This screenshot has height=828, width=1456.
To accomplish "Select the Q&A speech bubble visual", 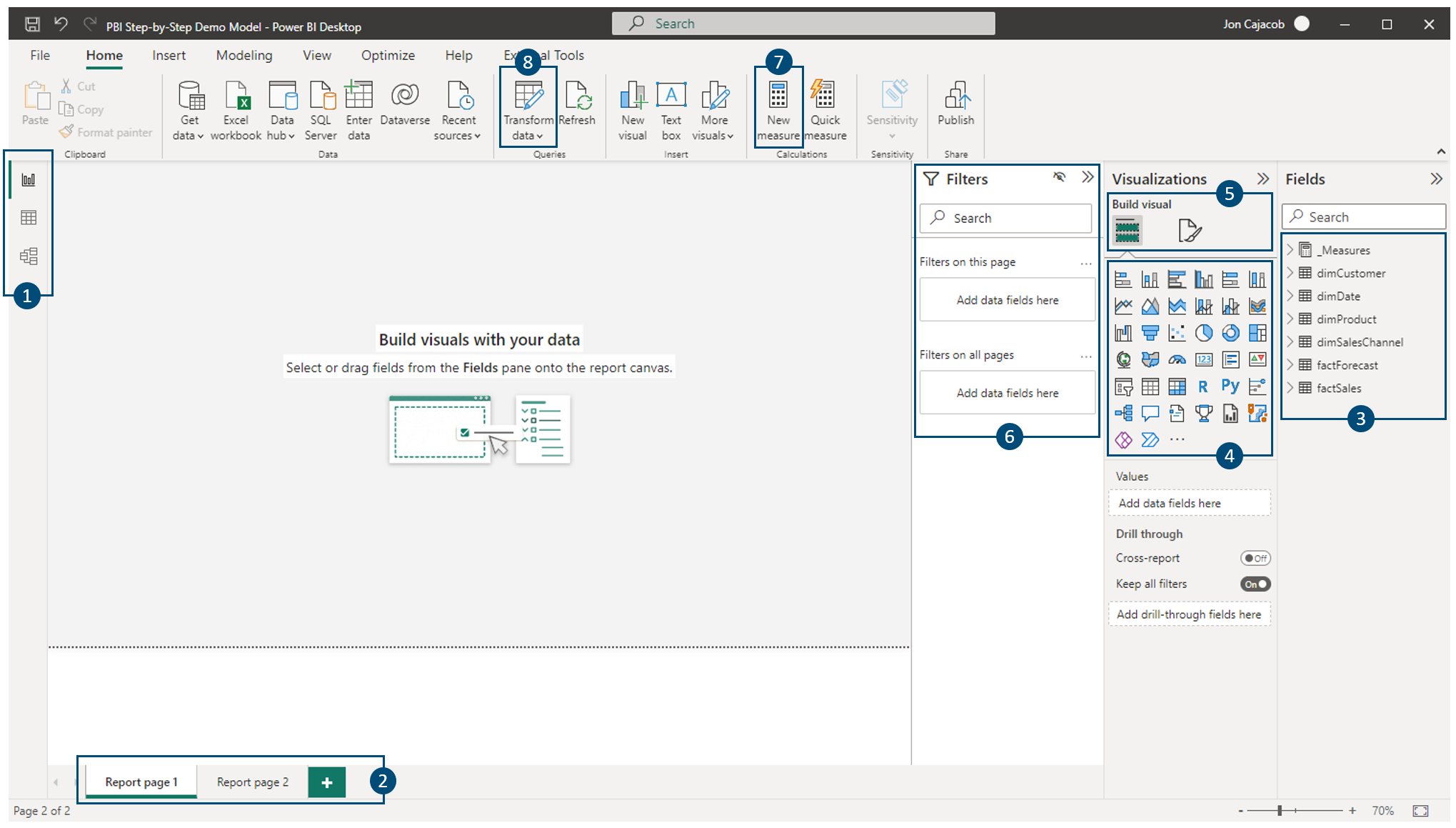I will point(1150,413).
